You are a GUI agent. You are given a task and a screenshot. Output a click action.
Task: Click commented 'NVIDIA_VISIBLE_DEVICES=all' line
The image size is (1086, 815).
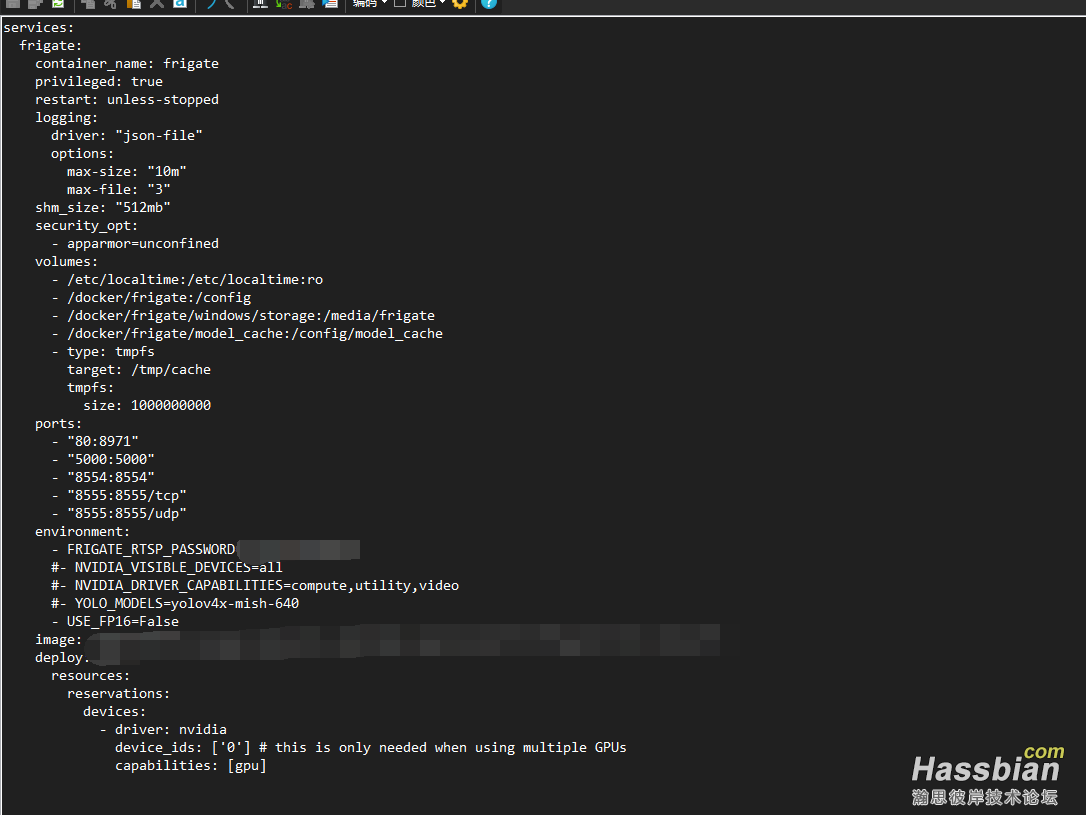[x=167, y=568]
